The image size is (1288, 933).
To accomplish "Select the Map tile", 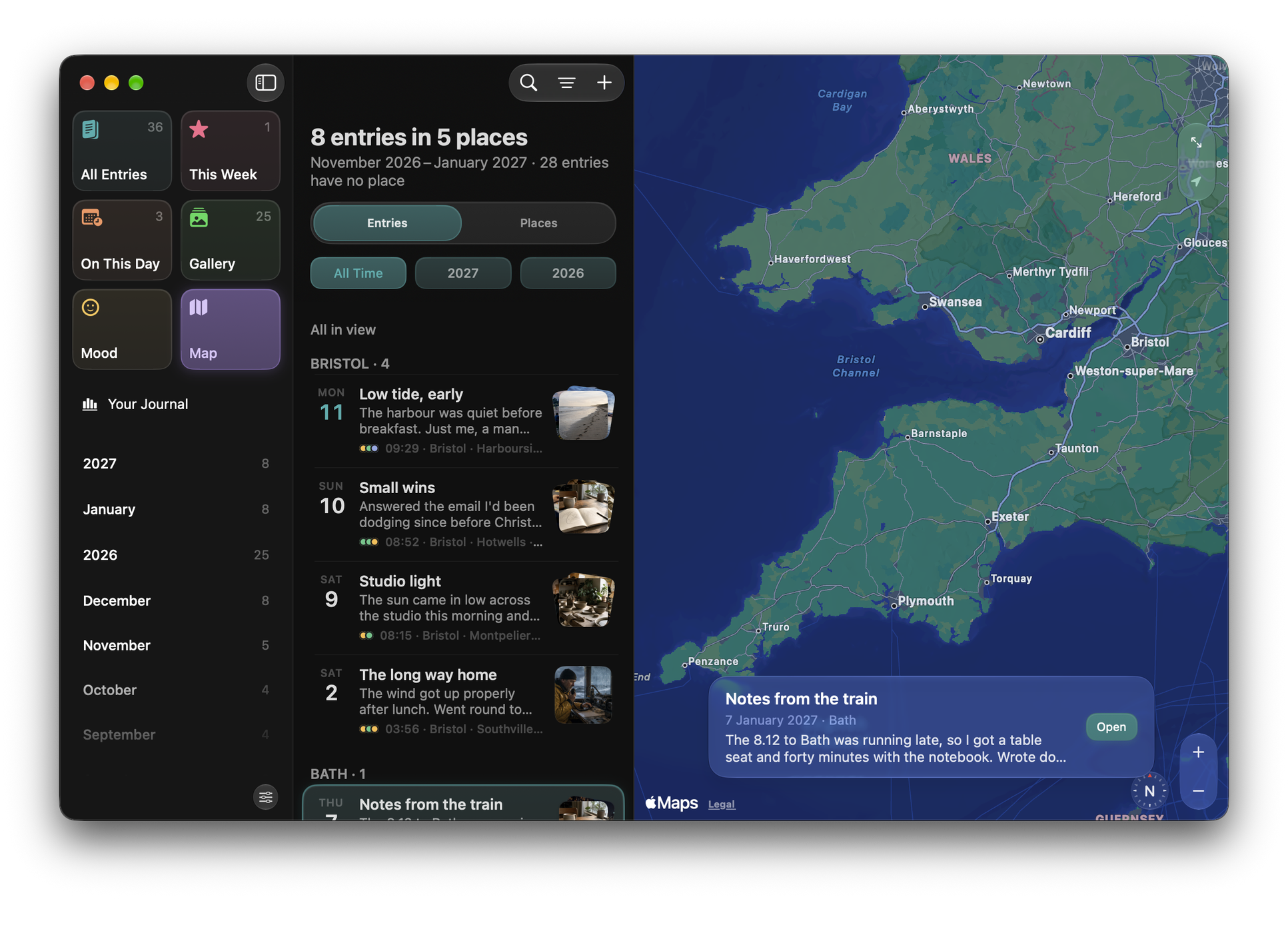I will coord(231,330).
